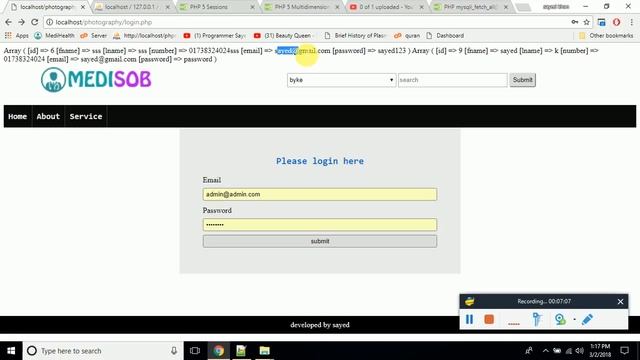Open the People icon in taskbar
This screenshot has height=360, width=640.
coord(529,351)
